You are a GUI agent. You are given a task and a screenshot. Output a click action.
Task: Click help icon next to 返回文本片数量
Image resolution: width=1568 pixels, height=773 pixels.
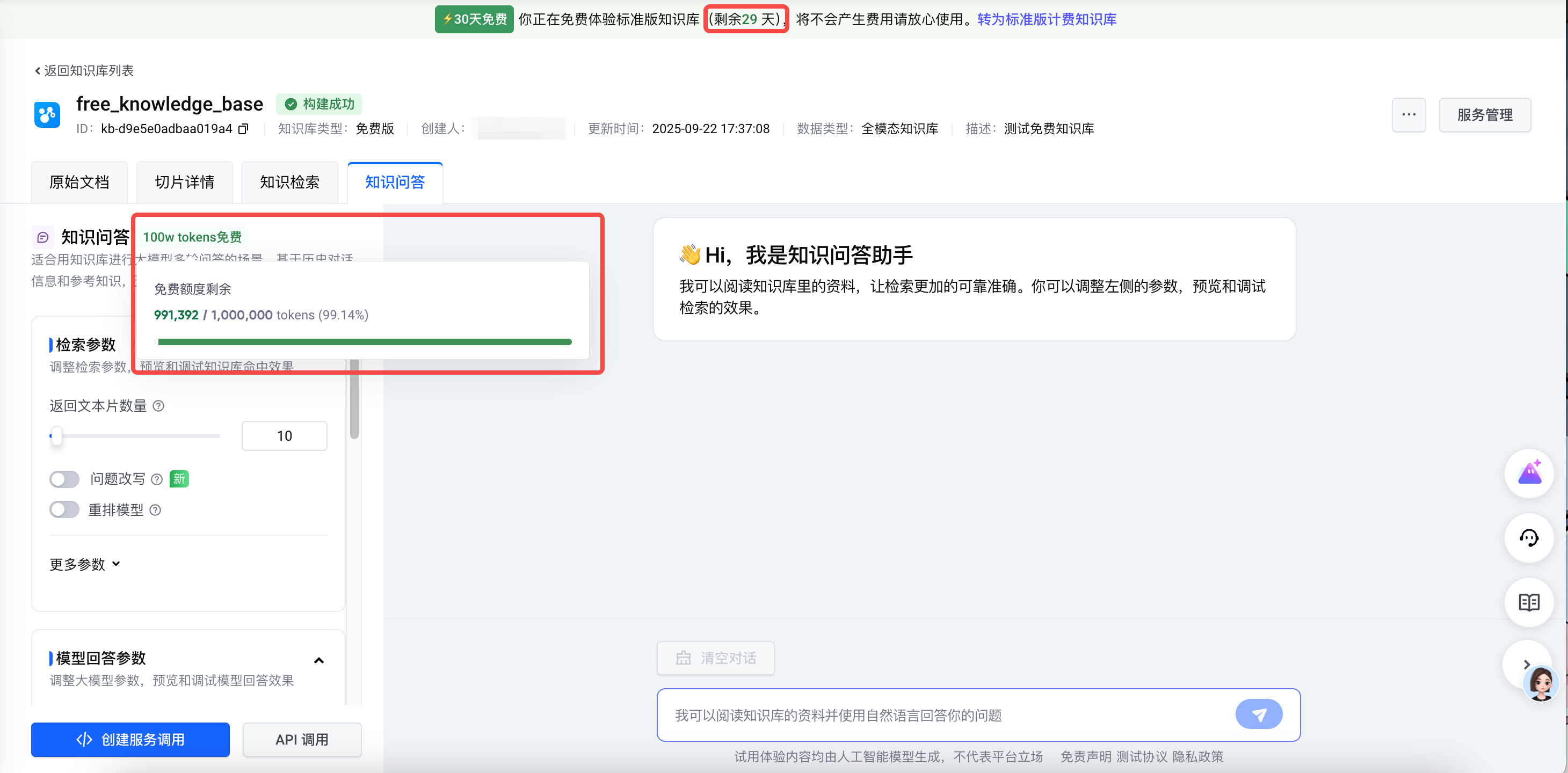[158, 406]
